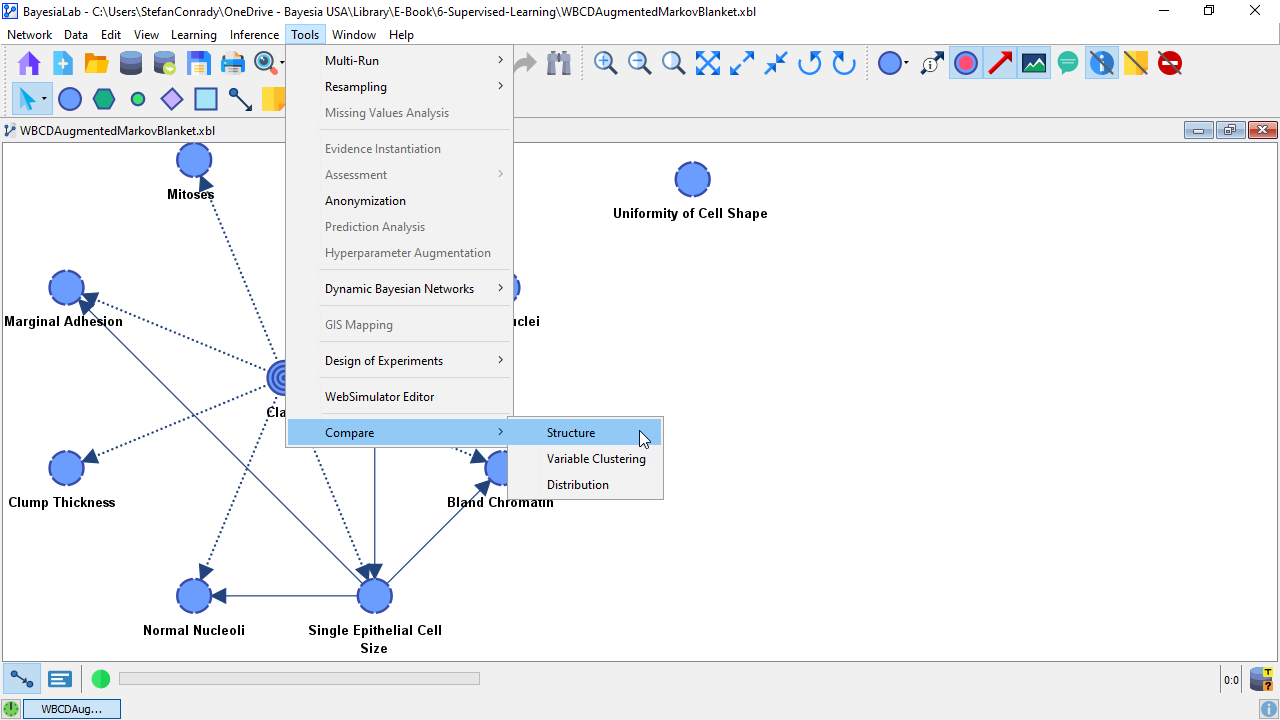Expand the Multi-Run submenu
Screen dimensions: 1280x720
399,61
